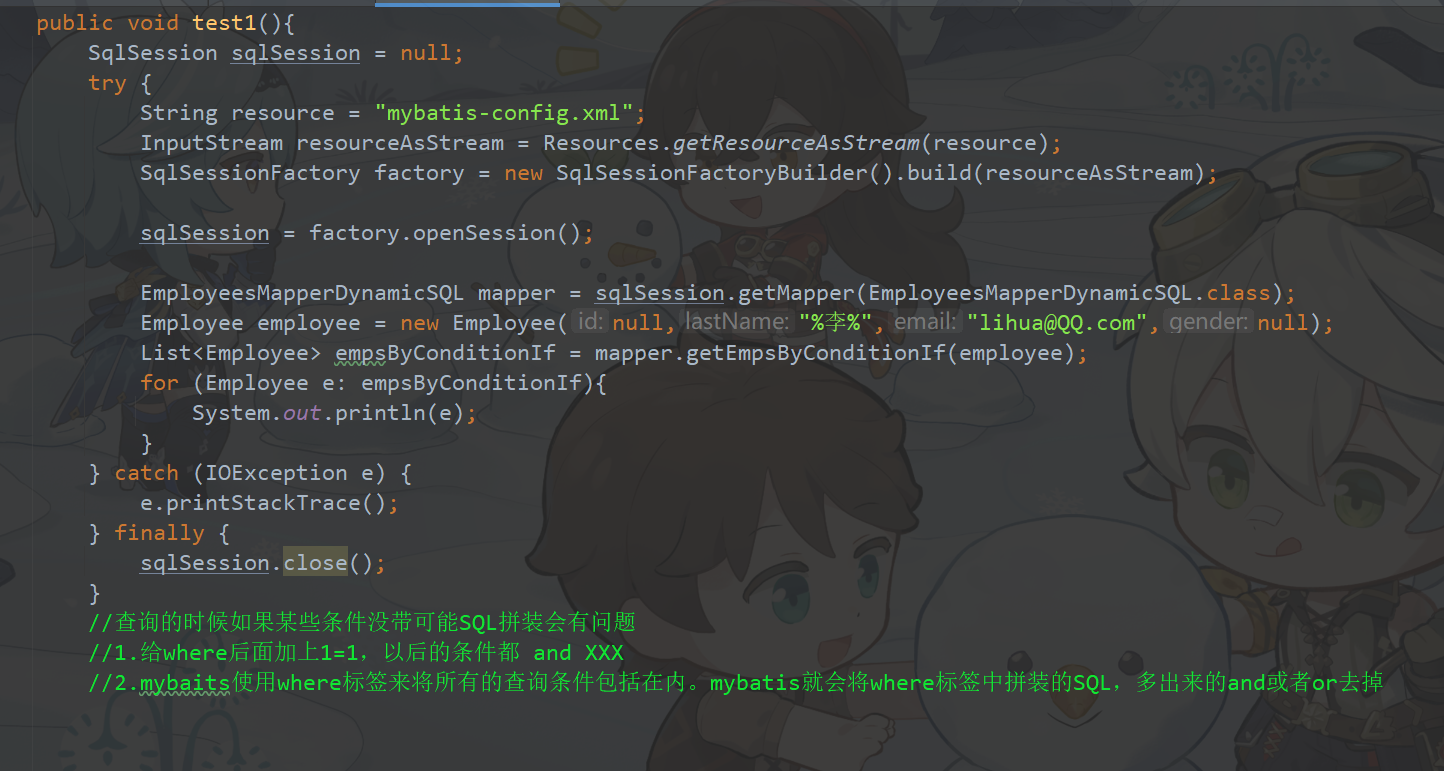
Task: Click the class keyword after EmployeesMapperDynamicSQL
Action: tap(1238, 293)
